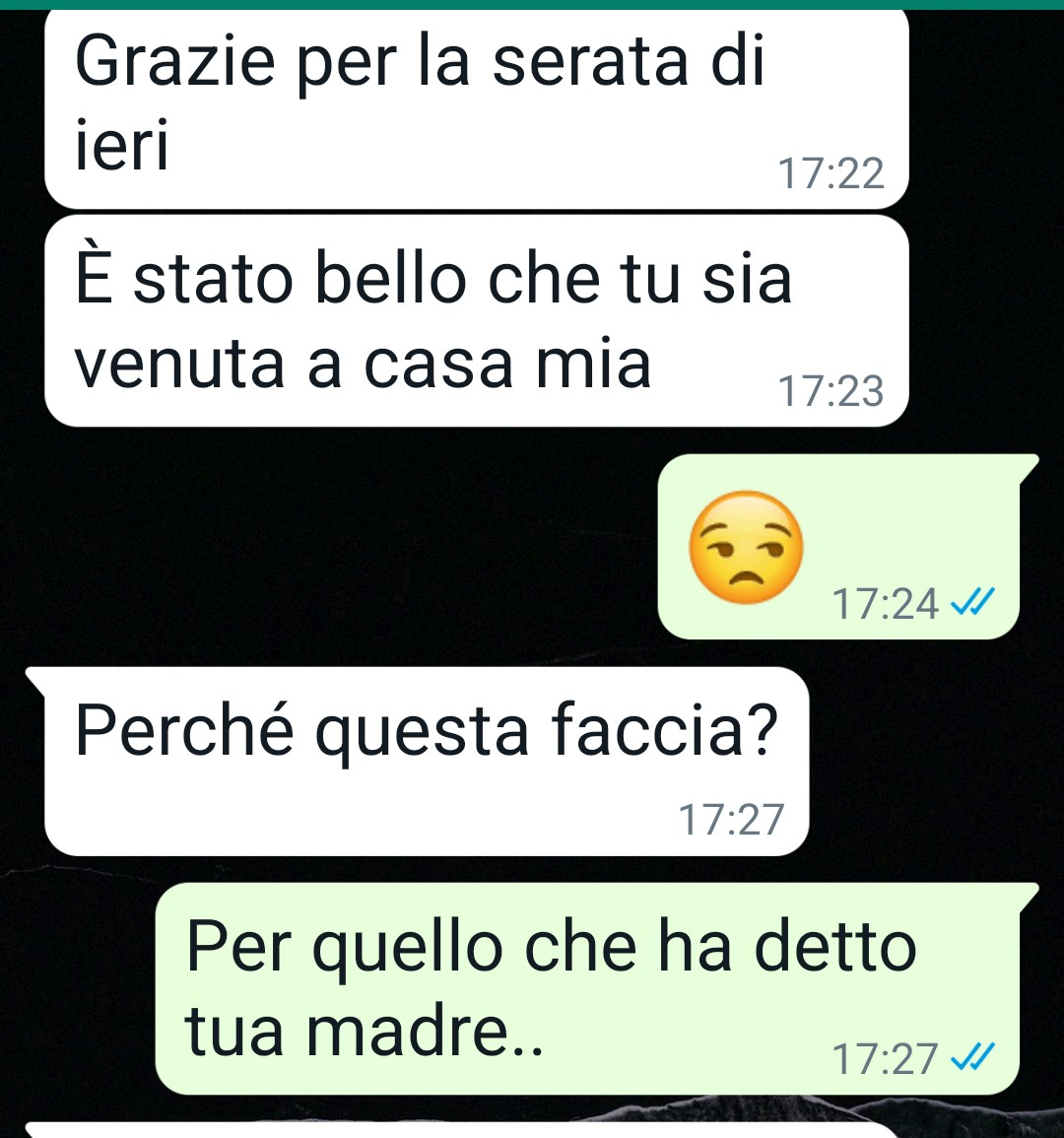Tap the blue double checkmark on tua madre message

[x=972, y=1057]
